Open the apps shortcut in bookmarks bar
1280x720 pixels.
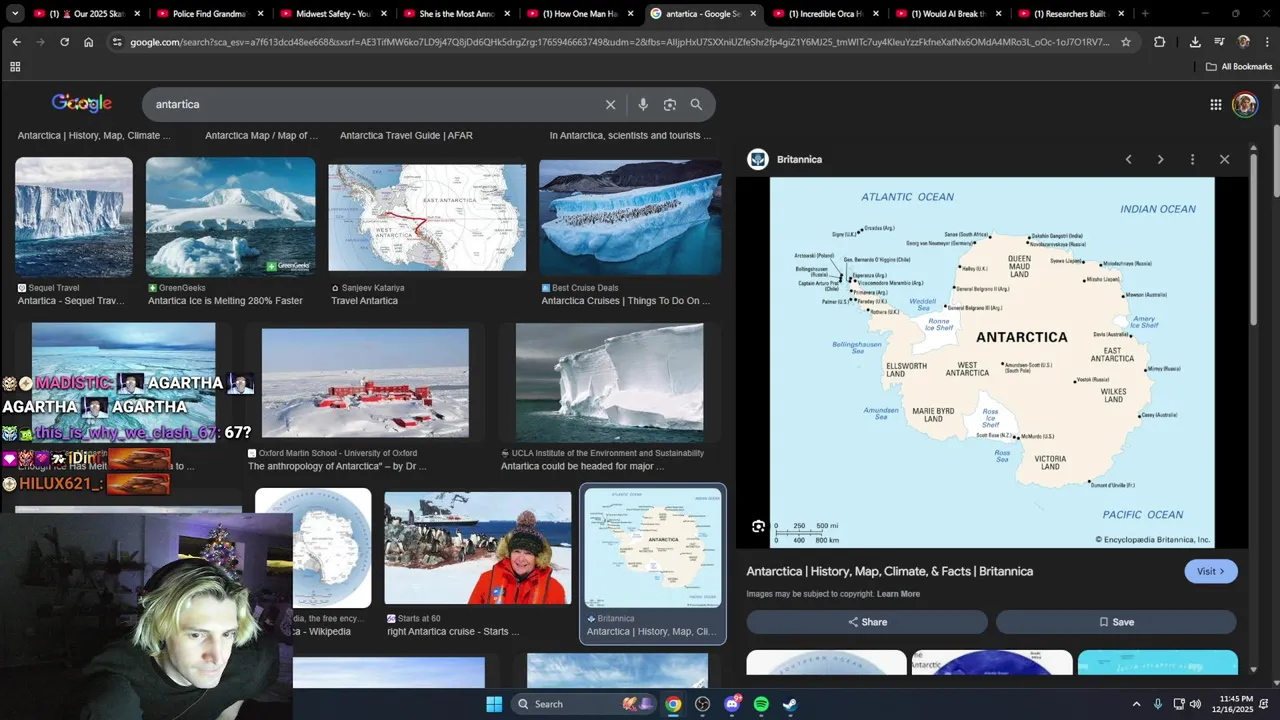pyautogui.click(x=15, y=67)
